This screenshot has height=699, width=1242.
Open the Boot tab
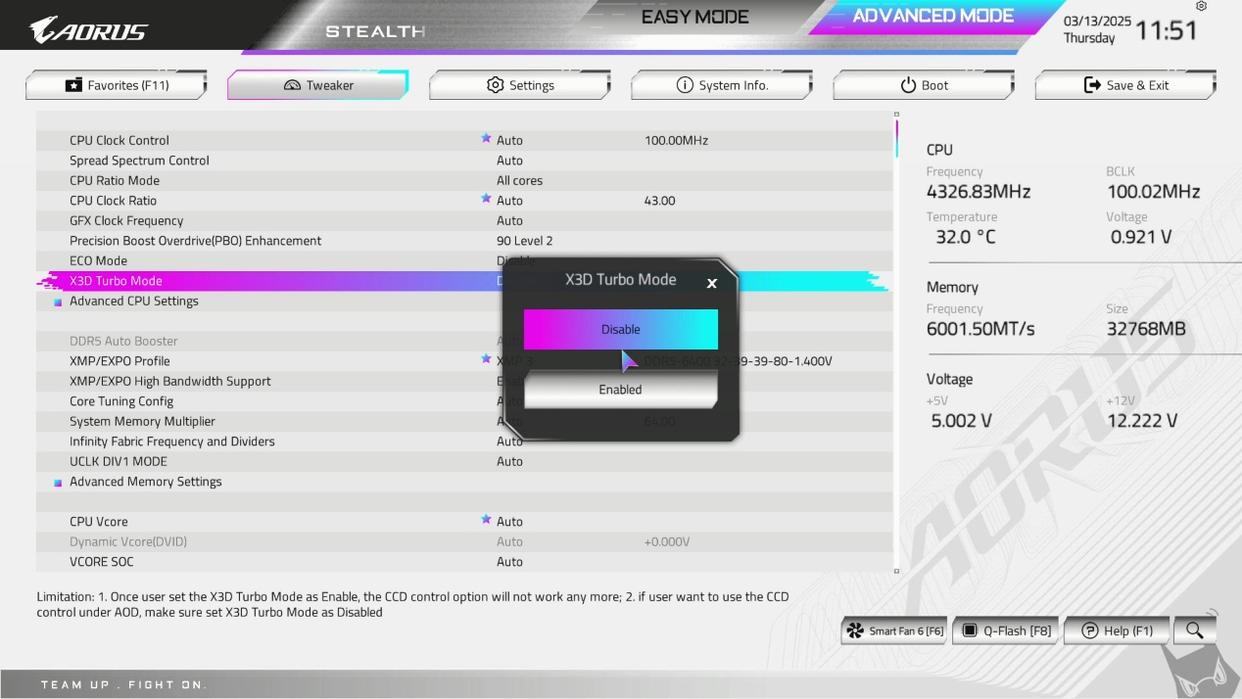[x=924, y=85]
